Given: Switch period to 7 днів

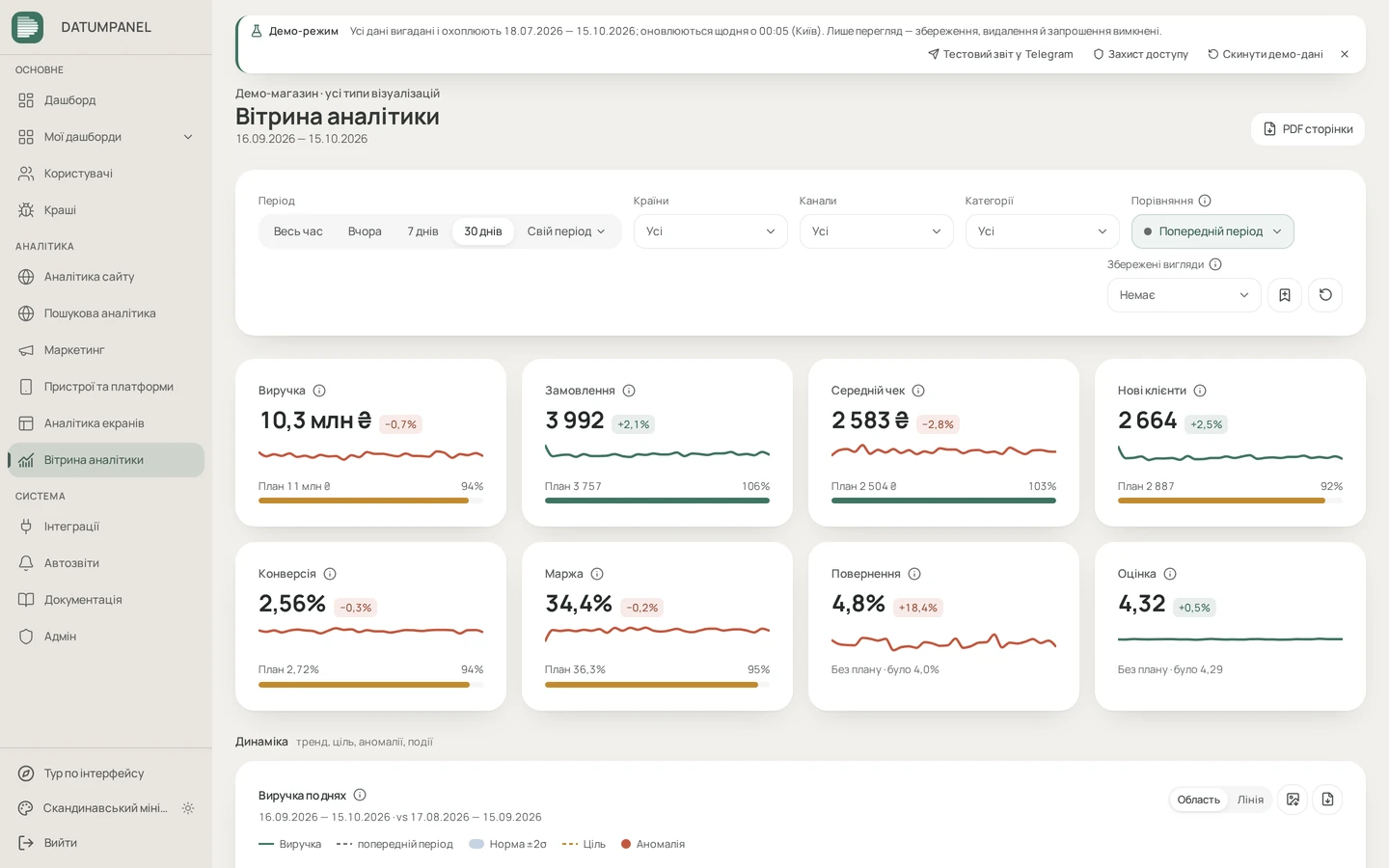Looking at the screenshot, I should coord(422,231).
